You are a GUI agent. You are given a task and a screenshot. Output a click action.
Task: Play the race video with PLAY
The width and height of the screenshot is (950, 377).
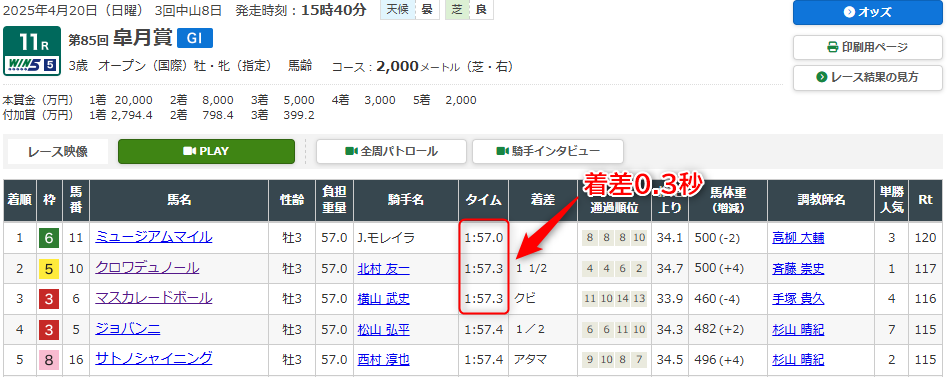pyautogui.click(x=206, y=152)
